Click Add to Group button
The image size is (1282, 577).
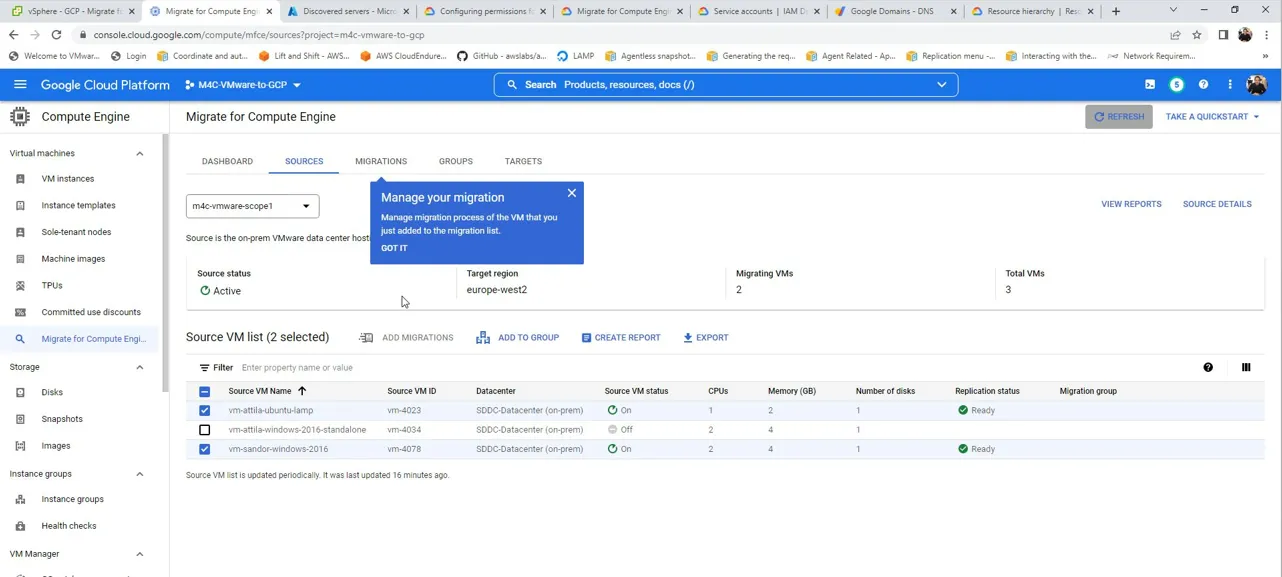pos(518,338)
